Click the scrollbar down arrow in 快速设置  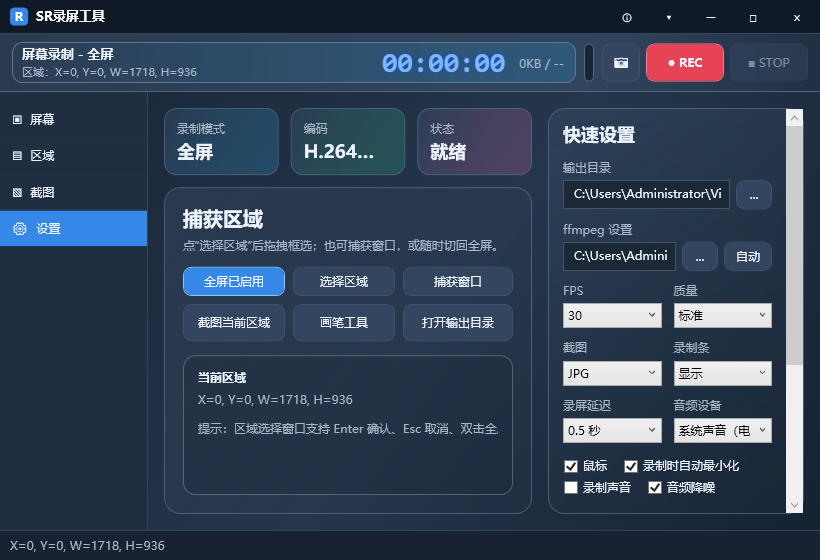794,505
